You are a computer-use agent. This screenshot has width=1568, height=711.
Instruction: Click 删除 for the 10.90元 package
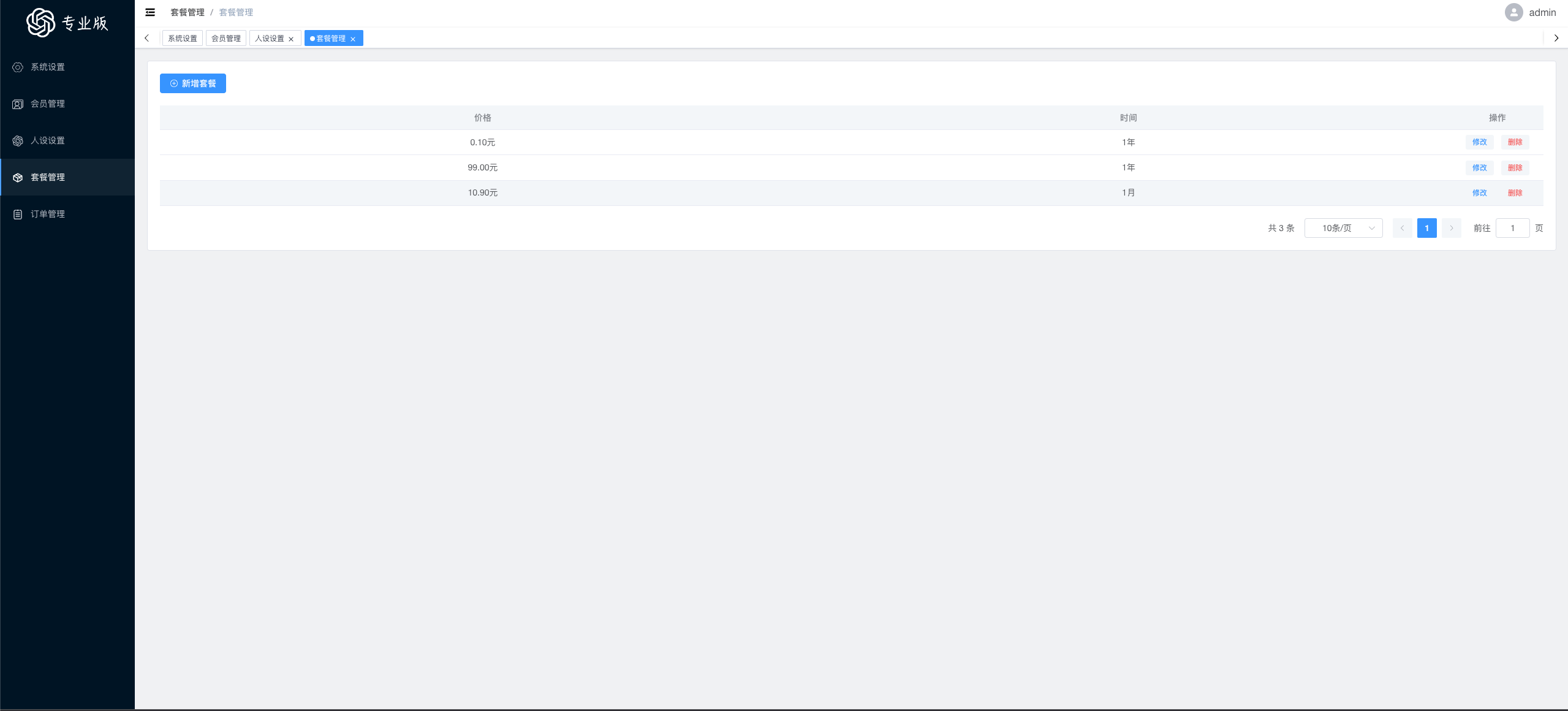click(1515, 193)
